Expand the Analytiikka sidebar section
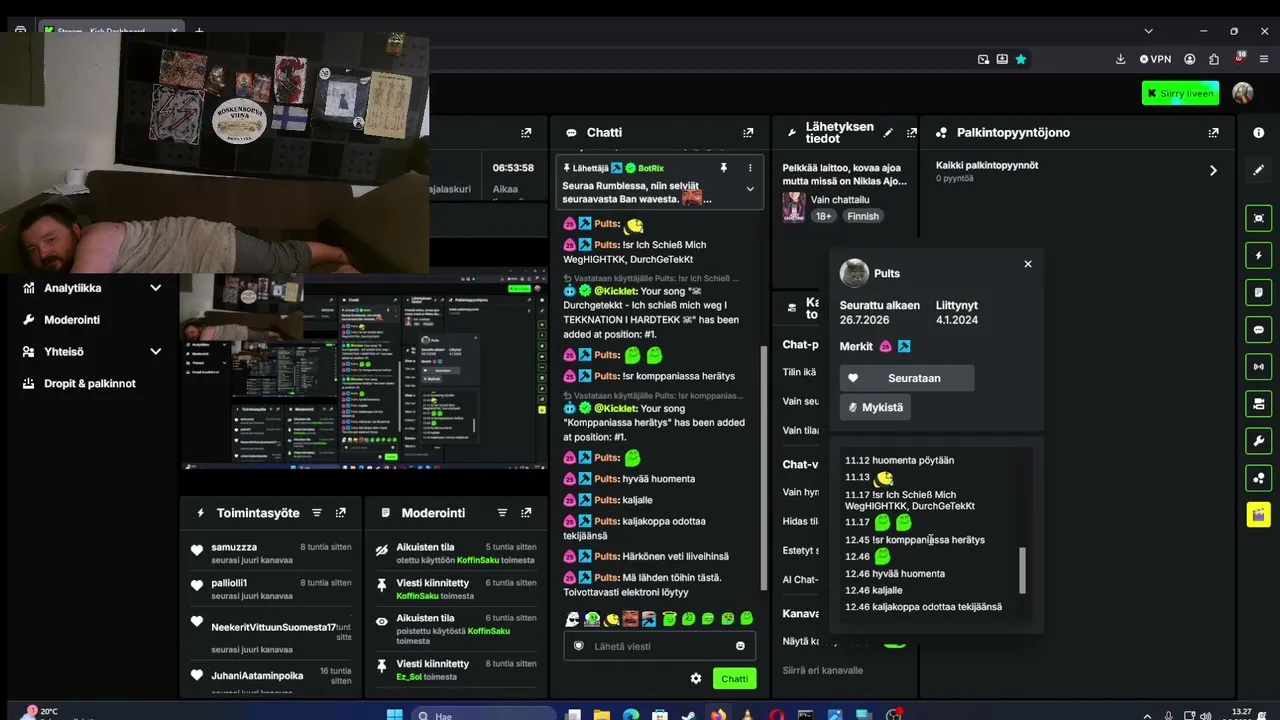The width and height of the screenshot is (1280, 720). click(155, 288)
